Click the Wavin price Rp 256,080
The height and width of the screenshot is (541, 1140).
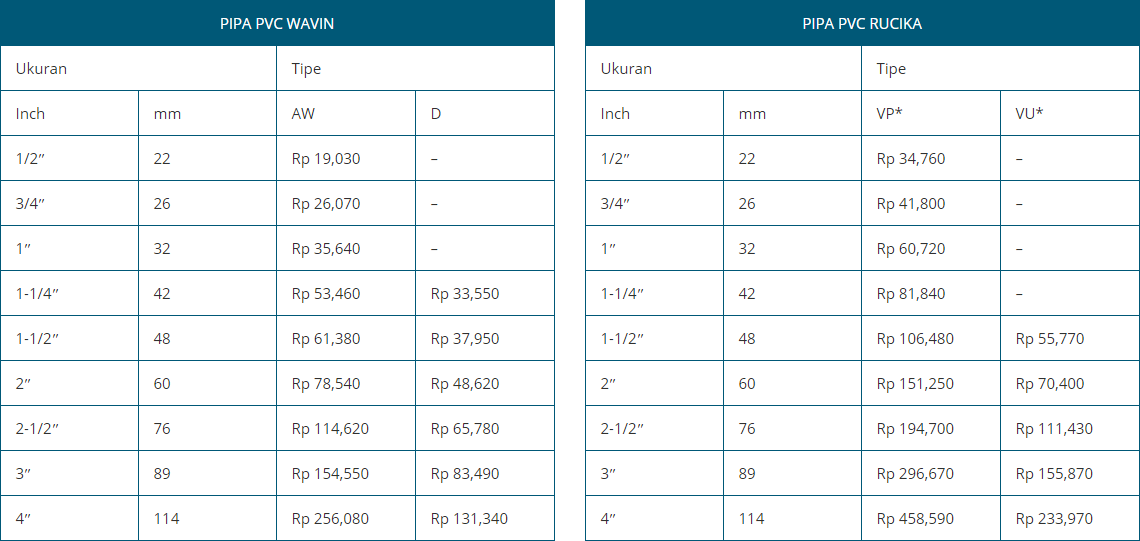click(330, 519)
